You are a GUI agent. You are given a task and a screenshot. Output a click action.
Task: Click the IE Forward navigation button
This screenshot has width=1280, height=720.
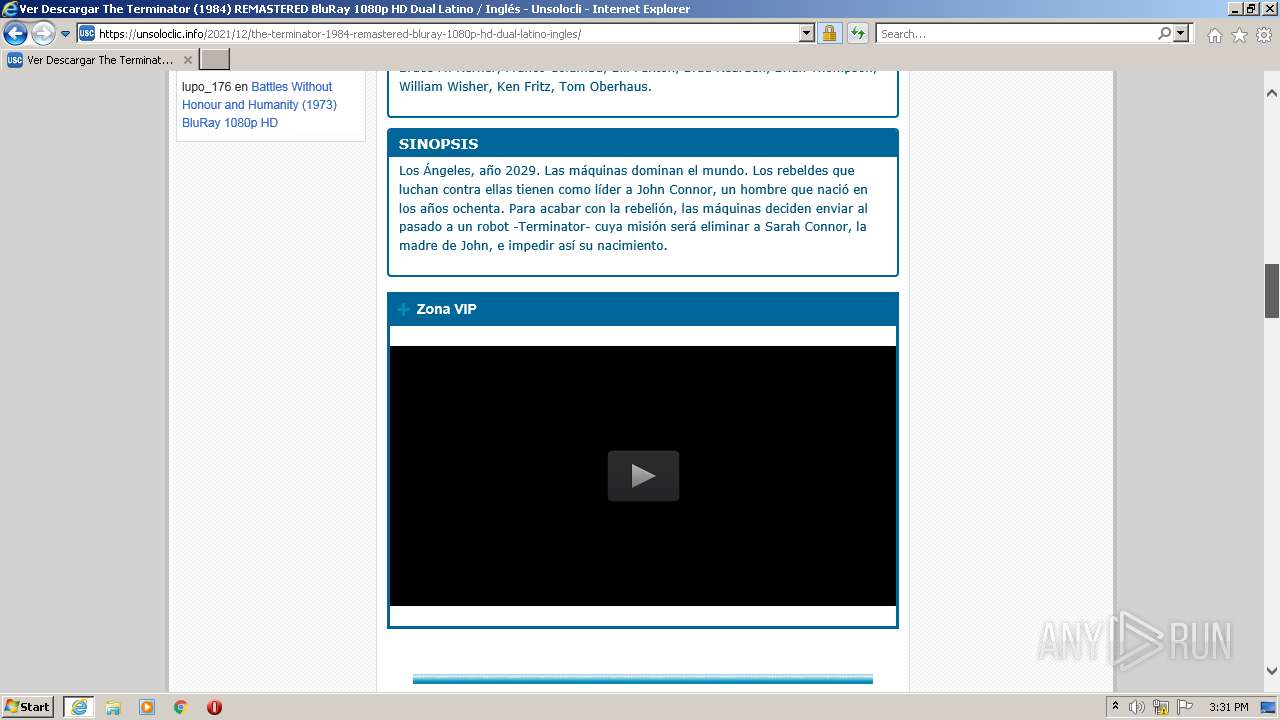(43, 34)
